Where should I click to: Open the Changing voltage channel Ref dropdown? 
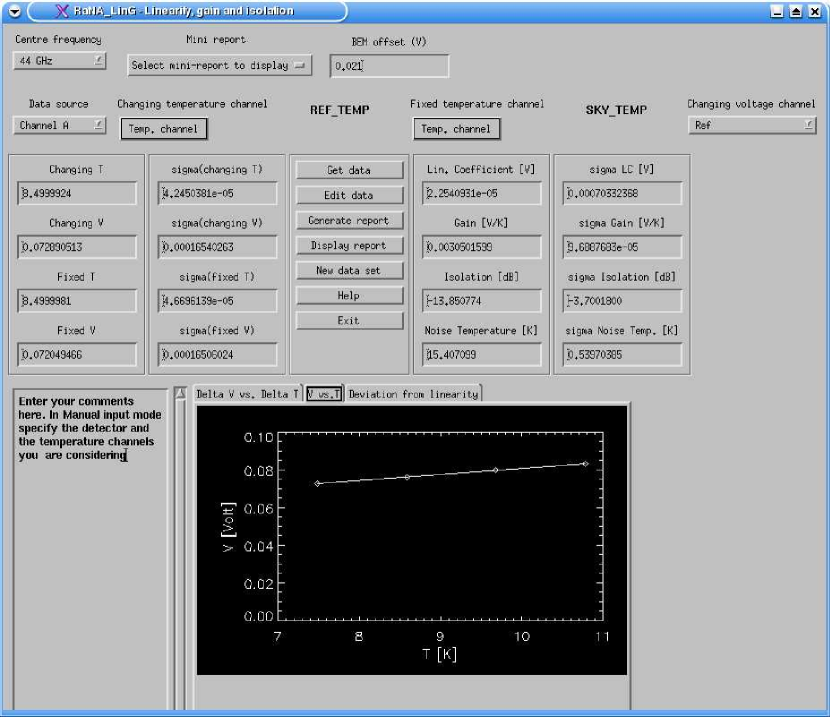tap(752, 126)
